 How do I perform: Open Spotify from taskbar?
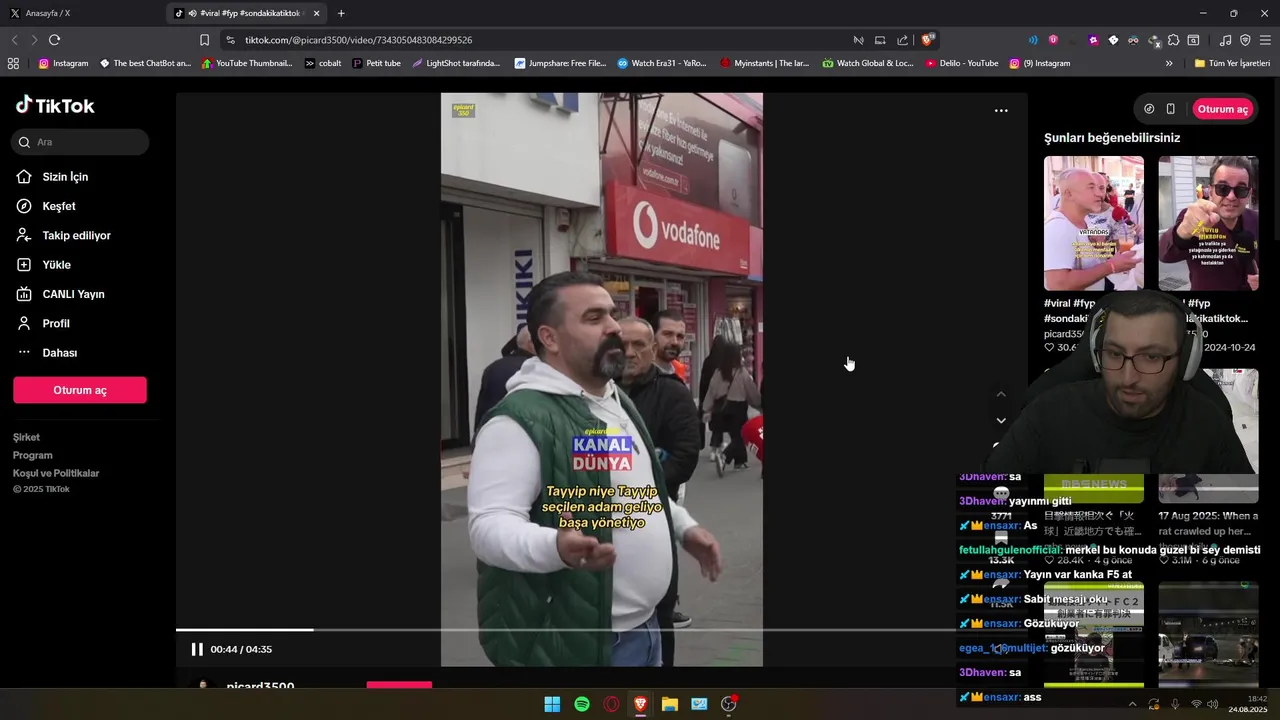(x=582, y=704)
